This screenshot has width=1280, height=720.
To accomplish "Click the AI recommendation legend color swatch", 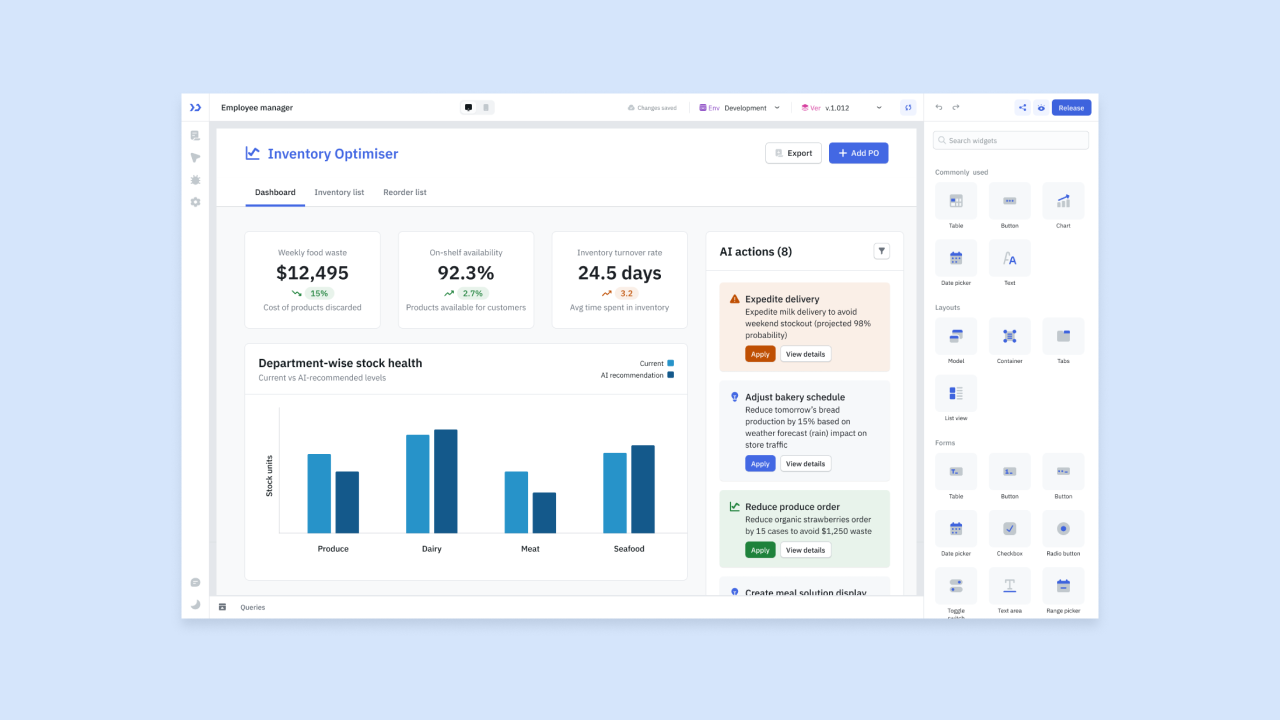I will (670, 375).
